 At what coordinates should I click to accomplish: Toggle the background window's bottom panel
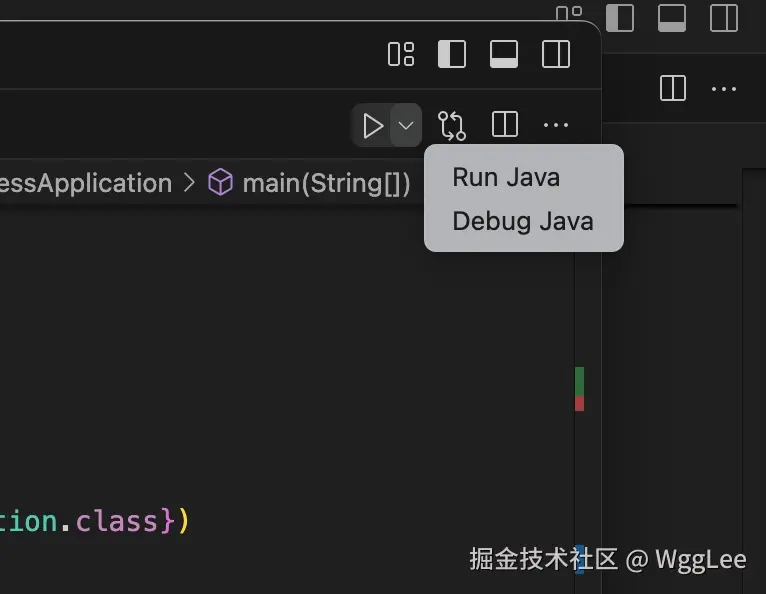tap(672, 18)
